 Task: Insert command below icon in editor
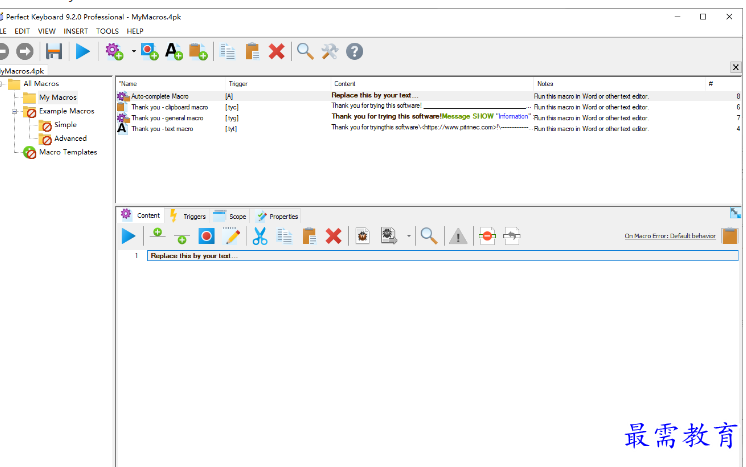pos(181,238)
